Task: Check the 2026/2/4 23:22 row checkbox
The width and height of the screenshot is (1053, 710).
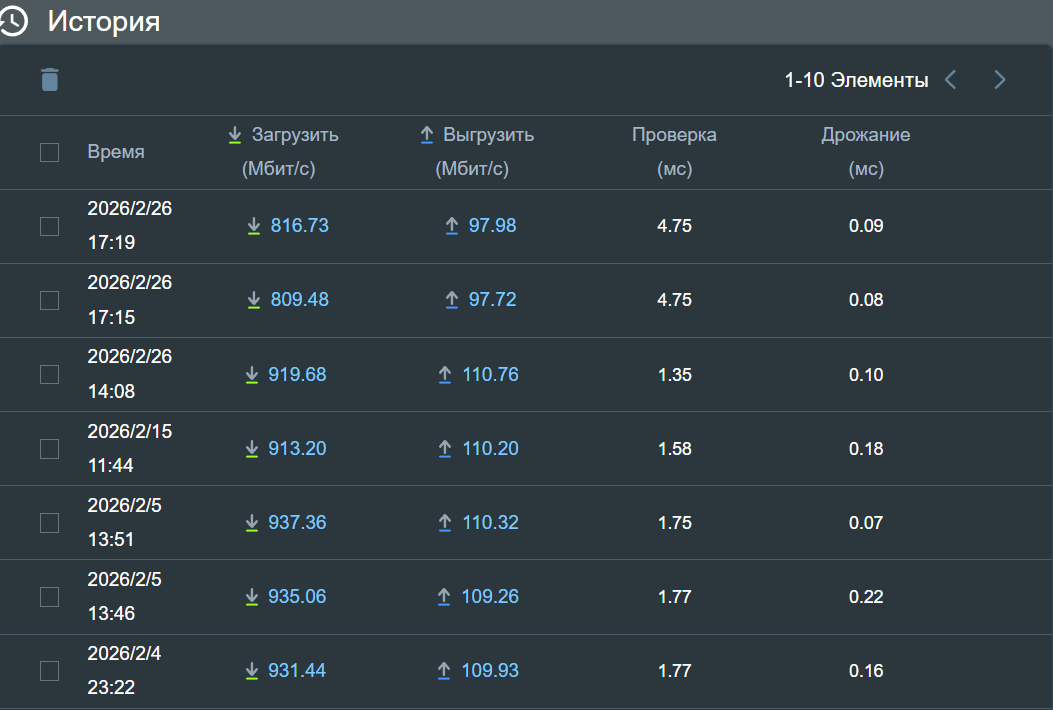Action: [x=50, y=670]
